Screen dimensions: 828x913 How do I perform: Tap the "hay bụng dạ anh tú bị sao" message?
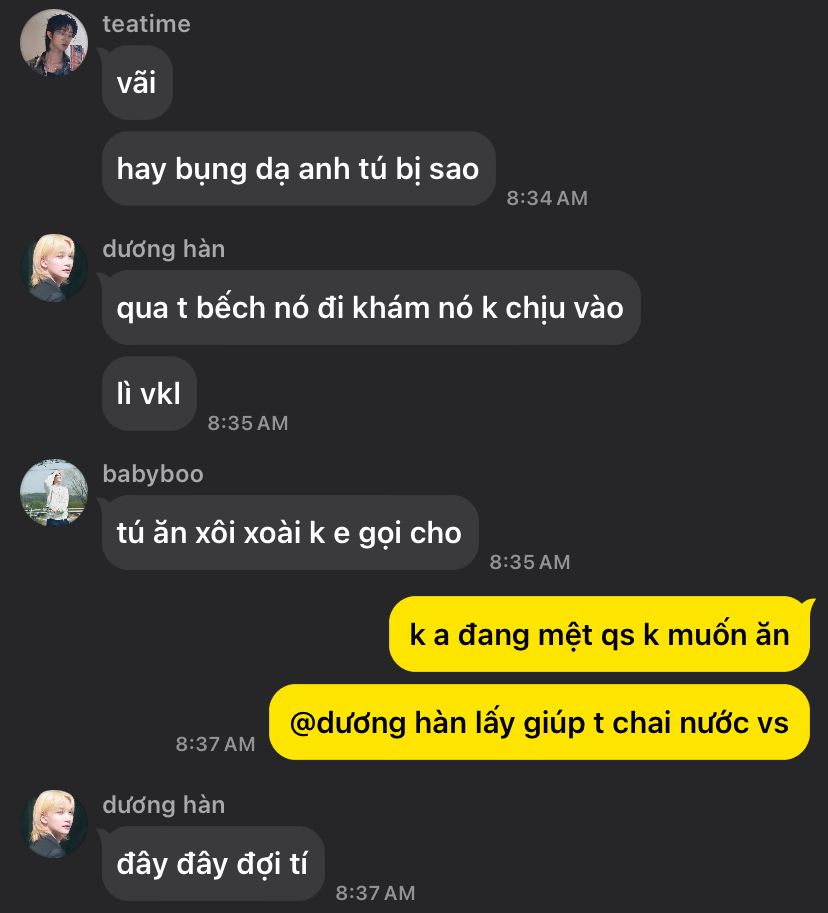click(298, 169)
